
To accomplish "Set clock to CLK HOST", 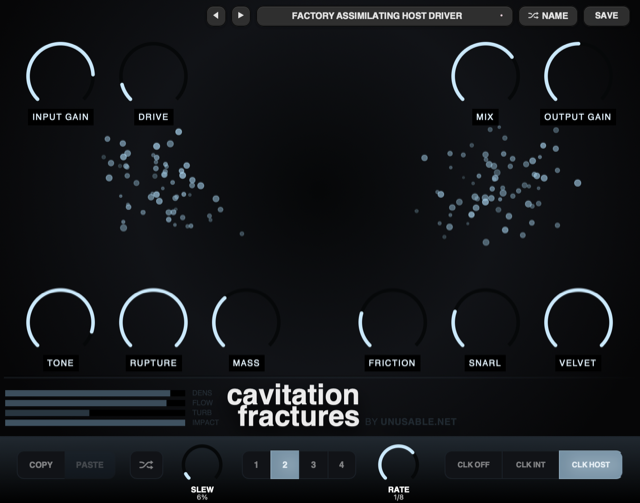I will click(x=591, y=465).
